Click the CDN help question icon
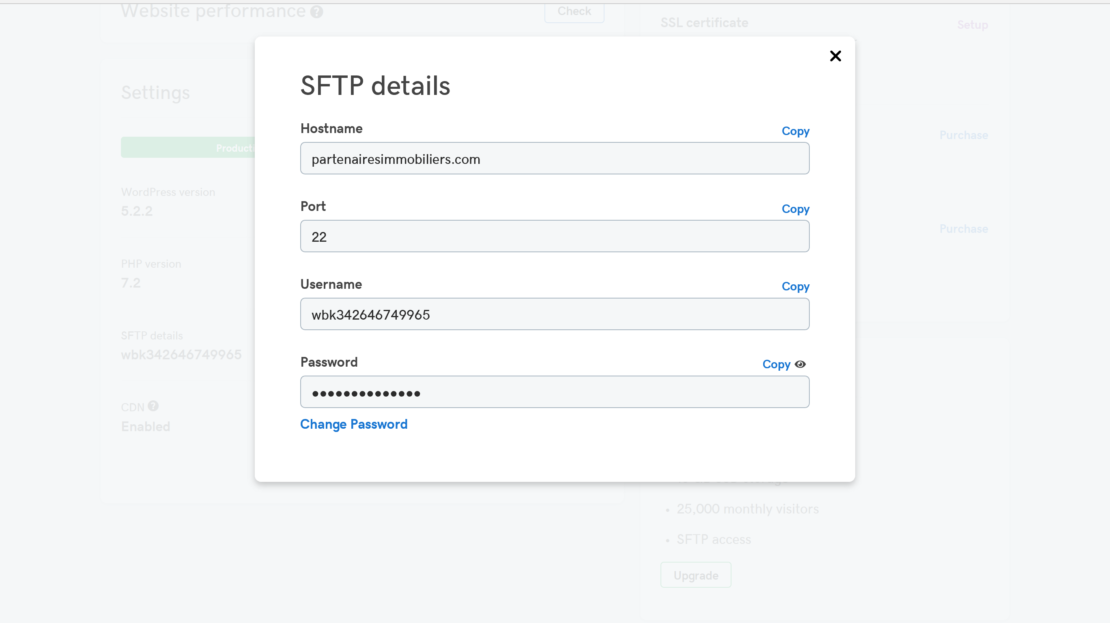This screenshot has height=623, width=1110. pyautogui.click(x=153, y=406)
